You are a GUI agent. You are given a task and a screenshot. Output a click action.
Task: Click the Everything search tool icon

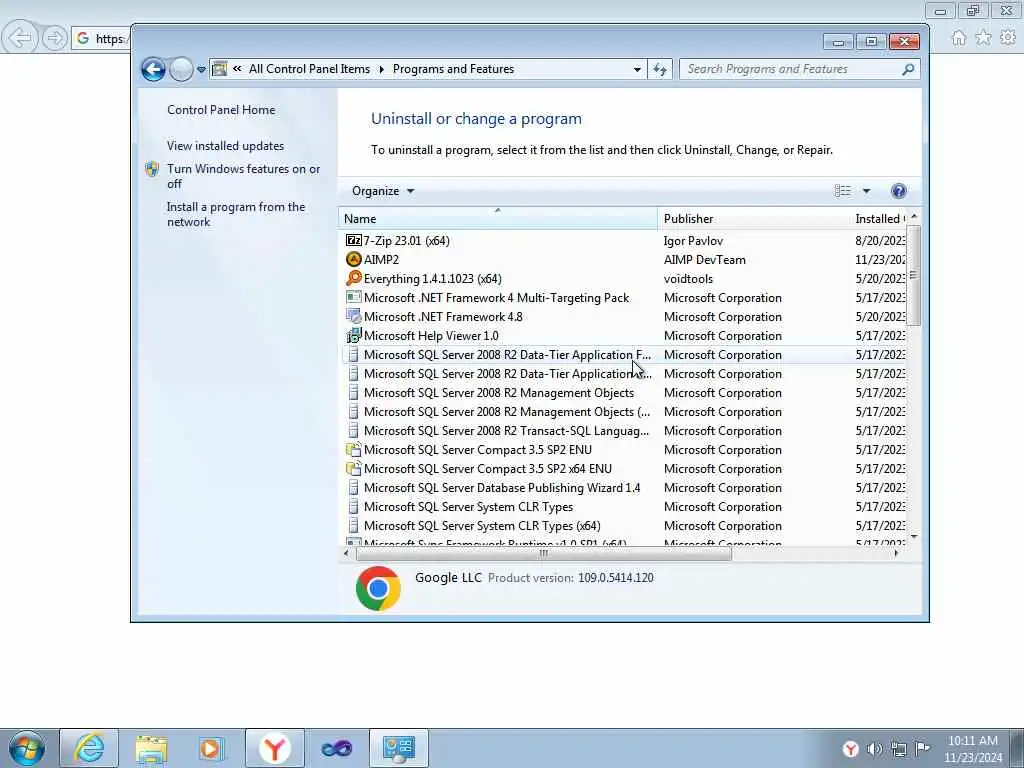353,278
